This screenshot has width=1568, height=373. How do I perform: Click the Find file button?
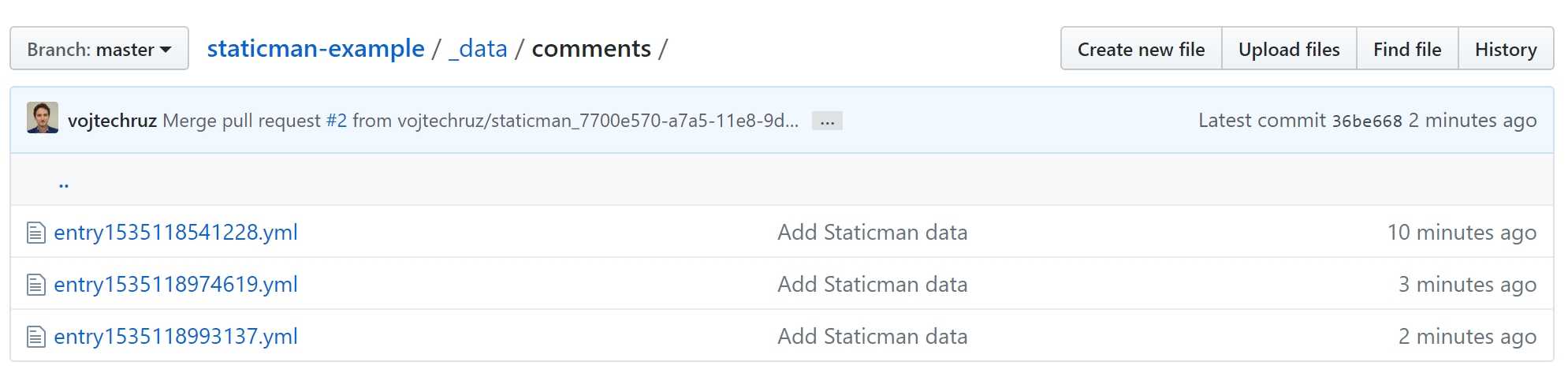pos(1407,49)
